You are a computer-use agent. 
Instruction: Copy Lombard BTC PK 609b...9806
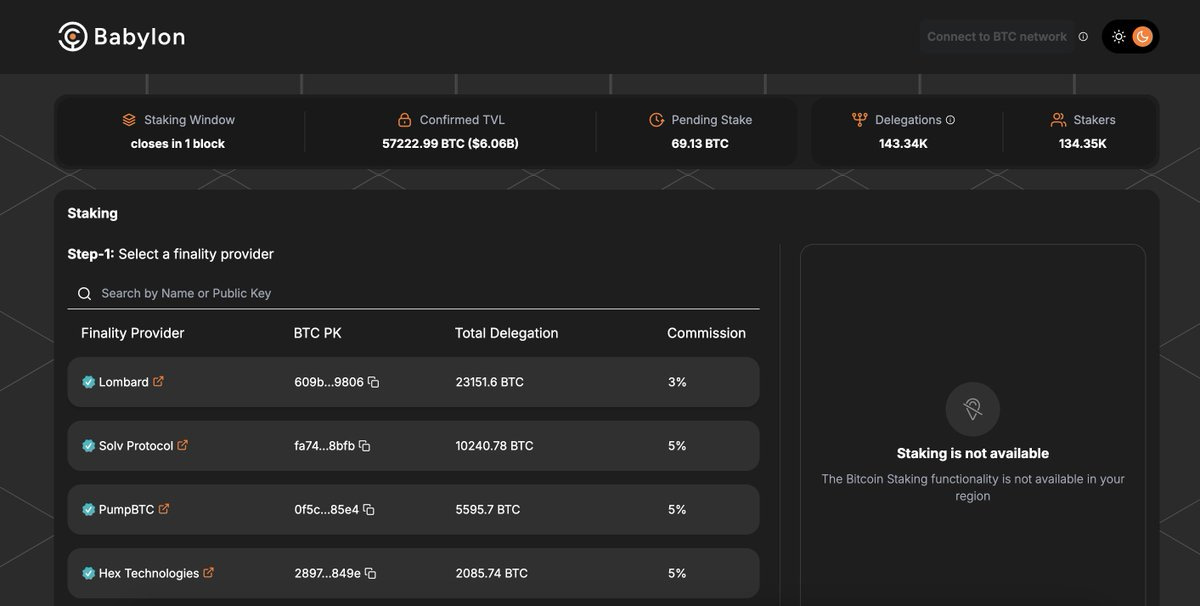coord(373,382)
